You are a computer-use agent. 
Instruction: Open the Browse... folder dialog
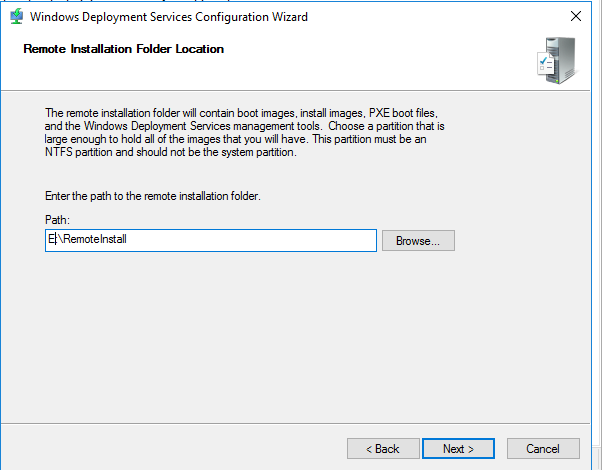click(418, 241)
